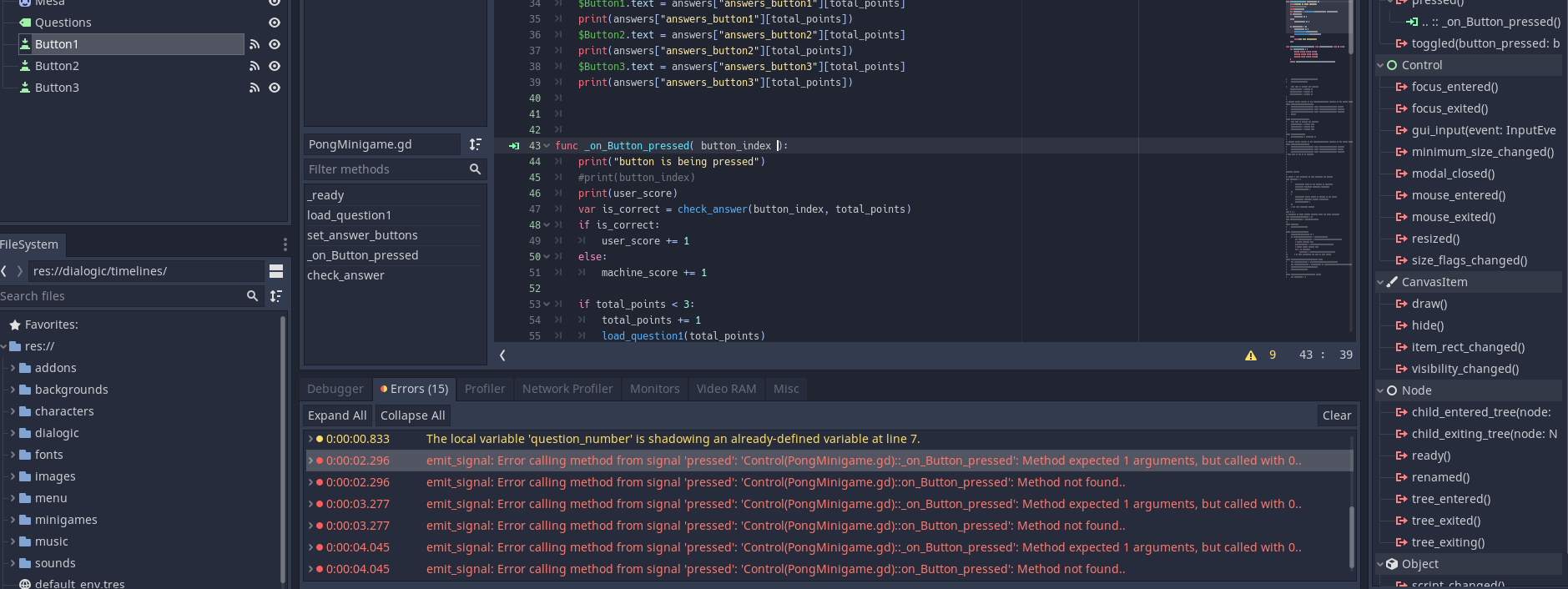Expand the 0:00:00.833 warning entry
Image resolution: width=1568 pixels, height=589 pixels.
coord(310,439)
